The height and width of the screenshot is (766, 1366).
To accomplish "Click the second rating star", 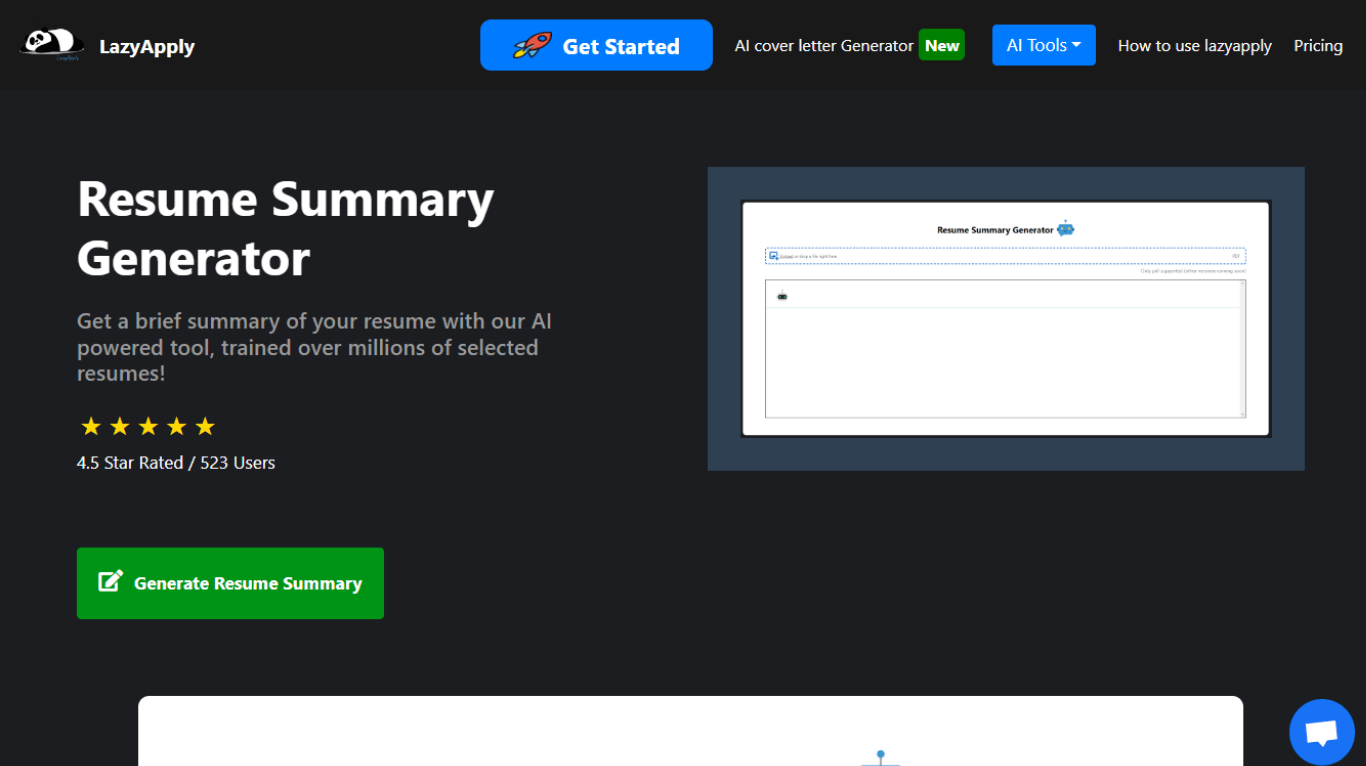I will [x=120, y=427].
